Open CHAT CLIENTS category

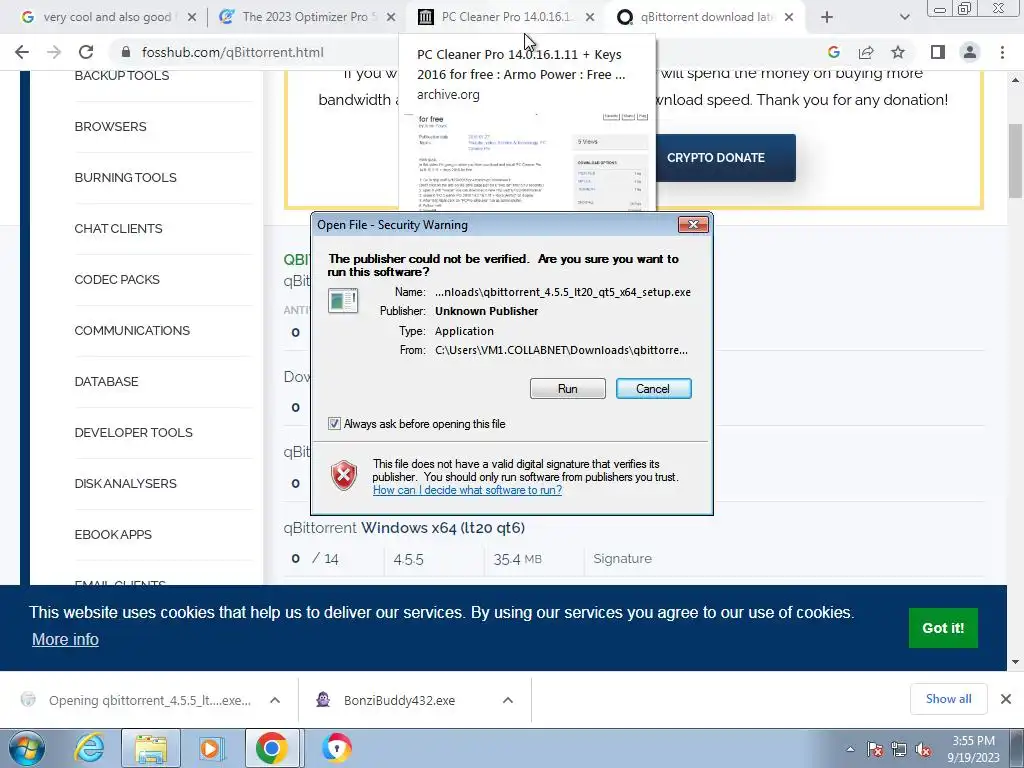118,229
